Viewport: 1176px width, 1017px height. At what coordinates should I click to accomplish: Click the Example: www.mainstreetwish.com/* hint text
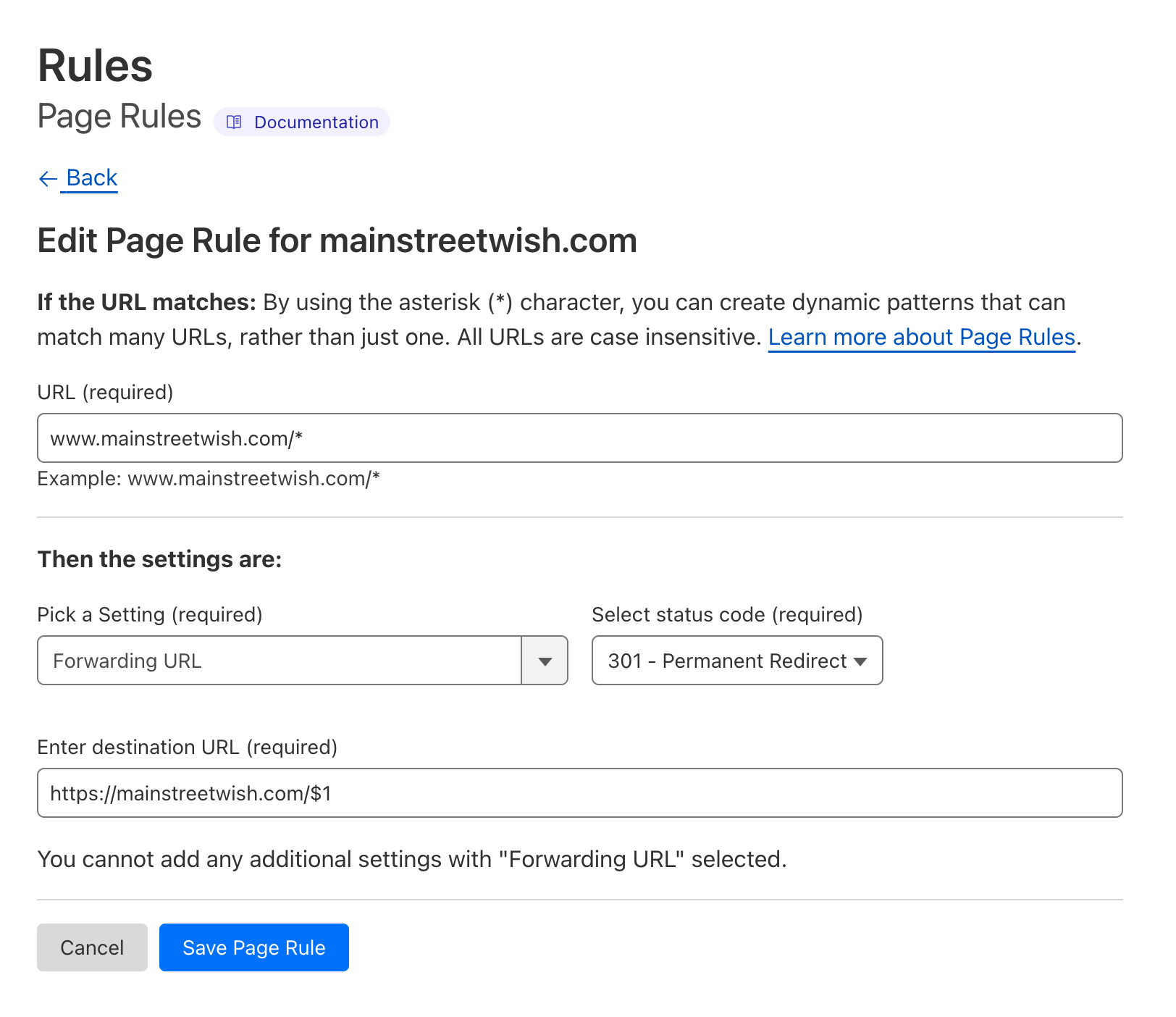click(x=209, y=479)
